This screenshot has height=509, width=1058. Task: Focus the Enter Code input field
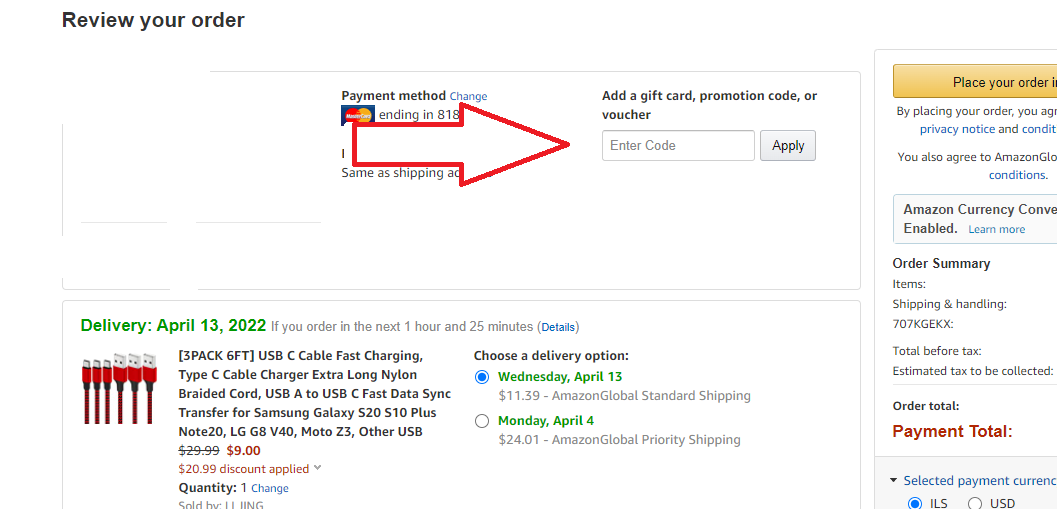pos(678,146)
